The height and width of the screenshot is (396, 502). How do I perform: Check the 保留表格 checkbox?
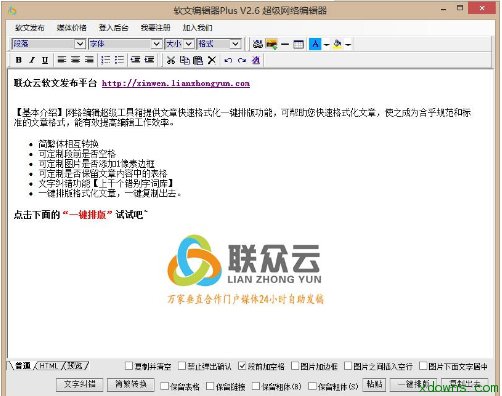tap(164, 386)
